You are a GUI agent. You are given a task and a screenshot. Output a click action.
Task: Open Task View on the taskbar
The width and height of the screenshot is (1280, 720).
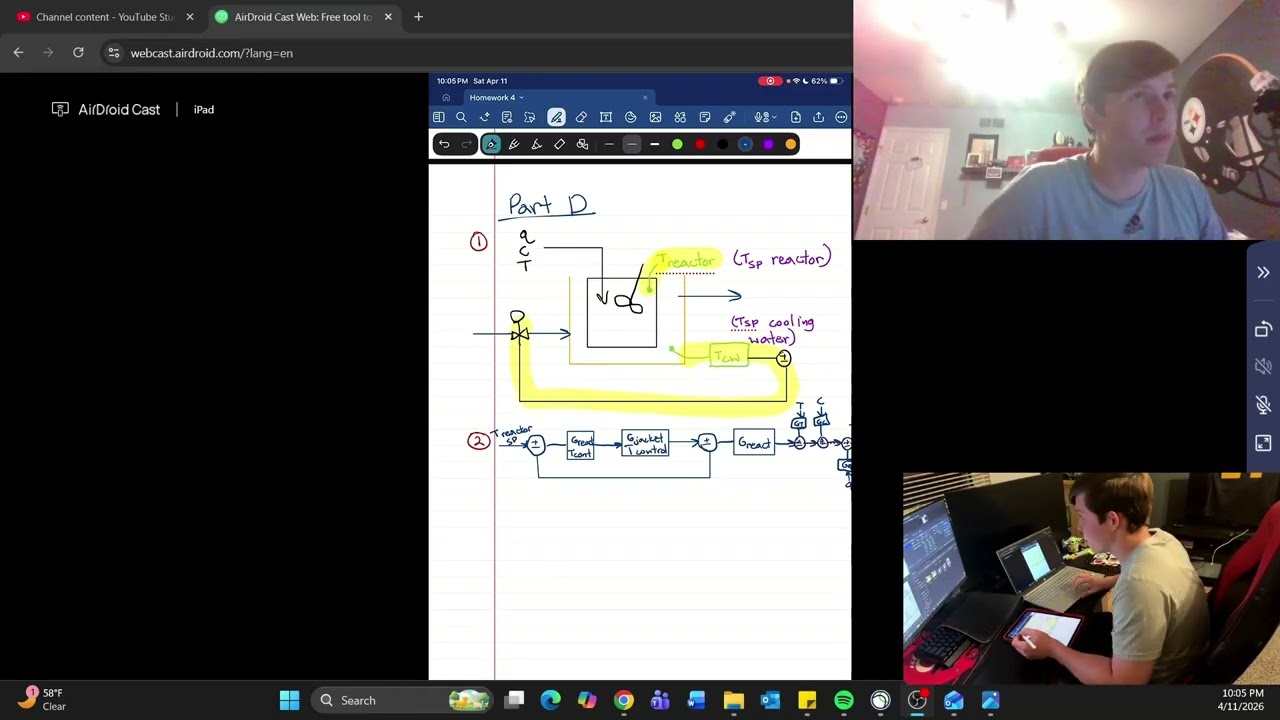click(x=514, y=700)
